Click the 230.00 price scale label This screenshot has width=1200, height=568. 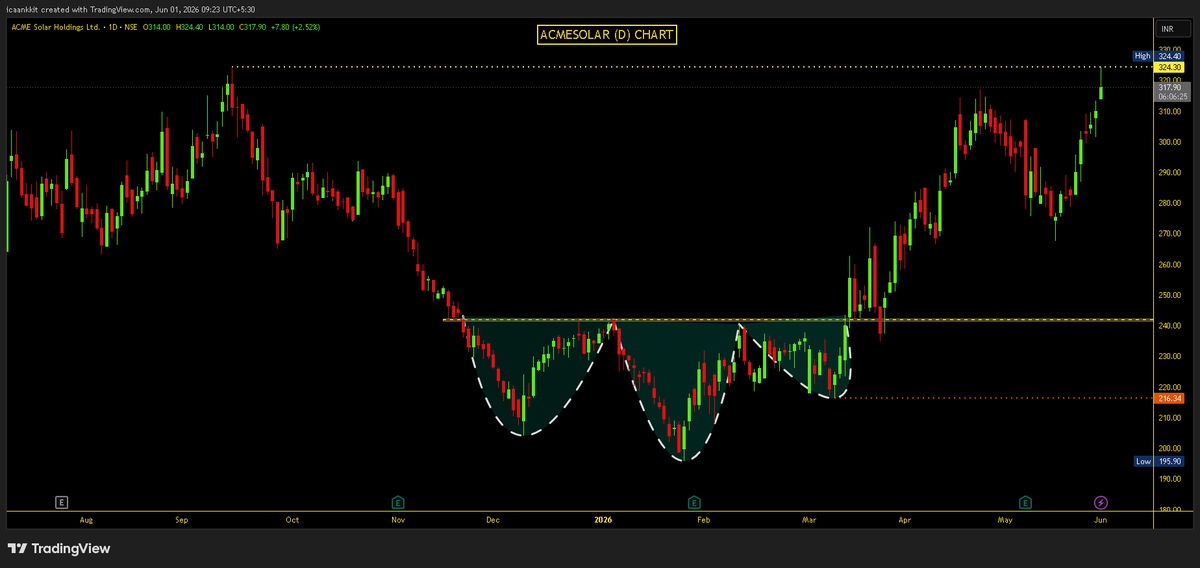pos(1170,357)
